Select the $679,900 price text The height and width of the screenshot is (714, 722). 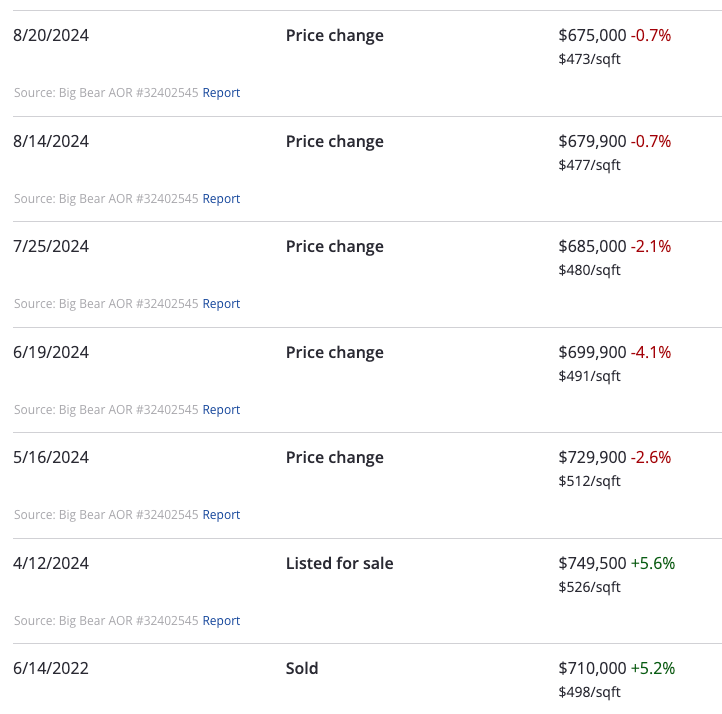coord(592,142)
